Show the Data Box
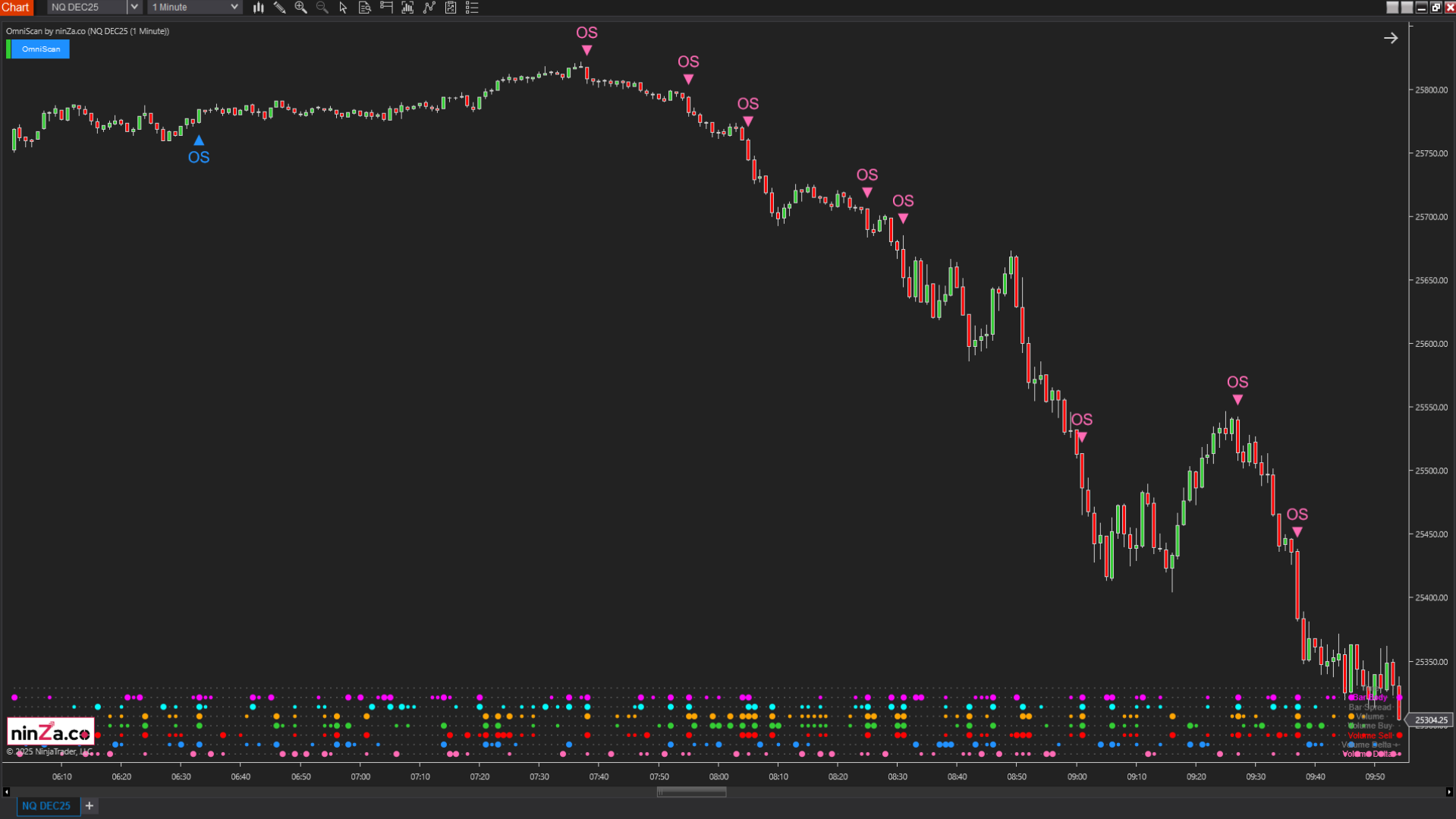 (364, 8)
